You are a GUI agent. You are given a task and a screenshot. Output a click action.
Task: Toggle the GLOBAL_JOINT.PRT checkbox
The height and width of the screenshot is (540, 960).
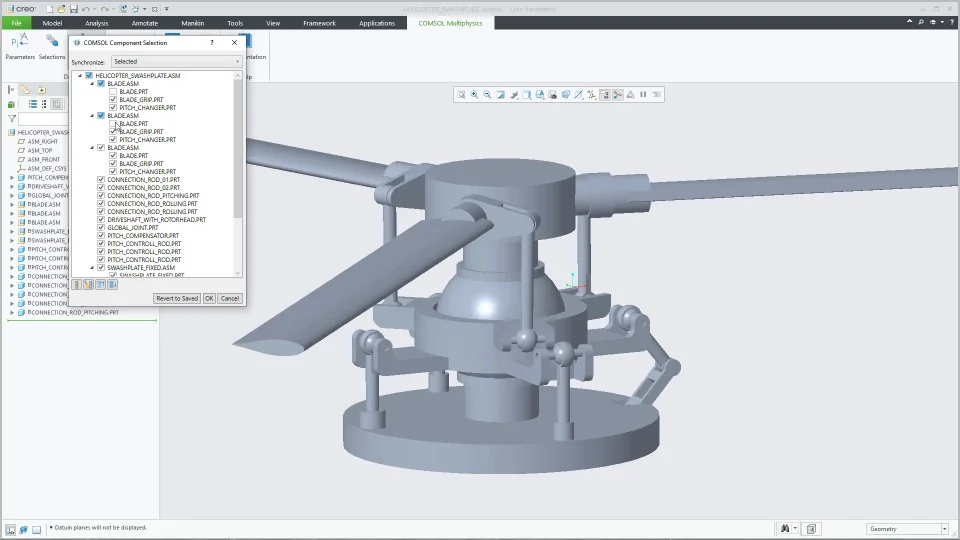tap(101, 228)
